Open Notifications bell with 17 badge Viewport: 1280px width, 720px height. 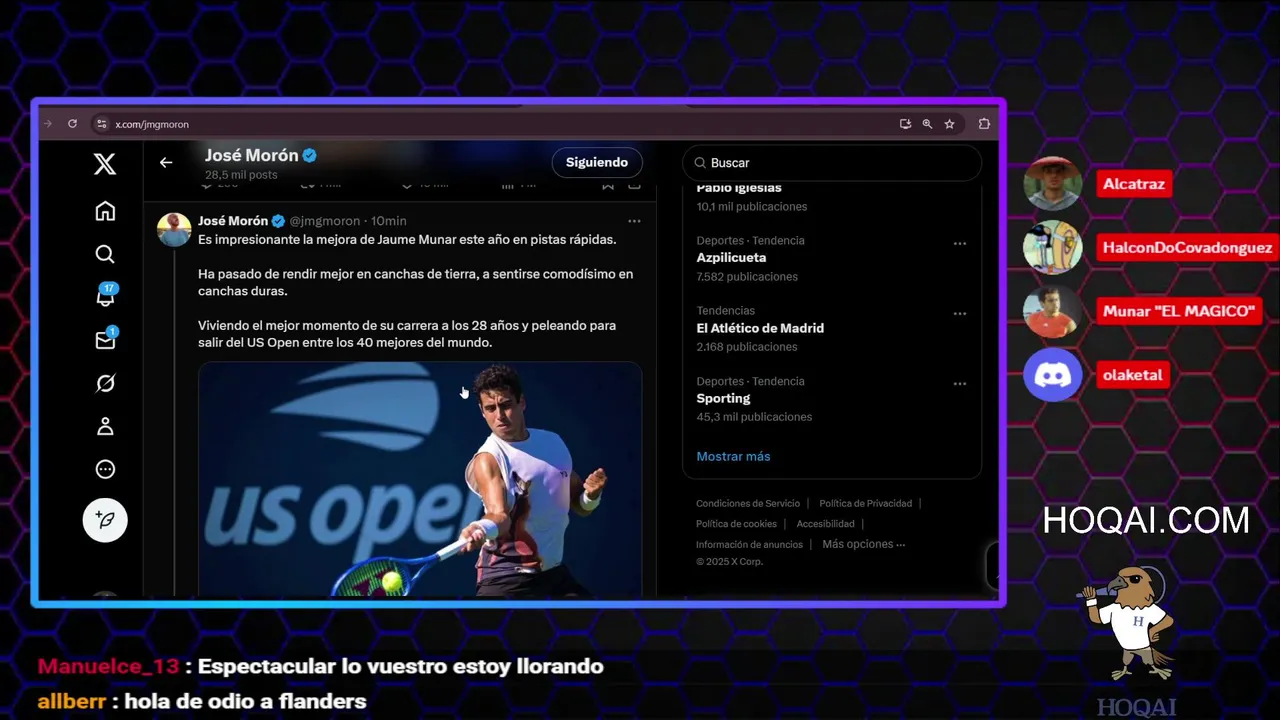(105, 296)
